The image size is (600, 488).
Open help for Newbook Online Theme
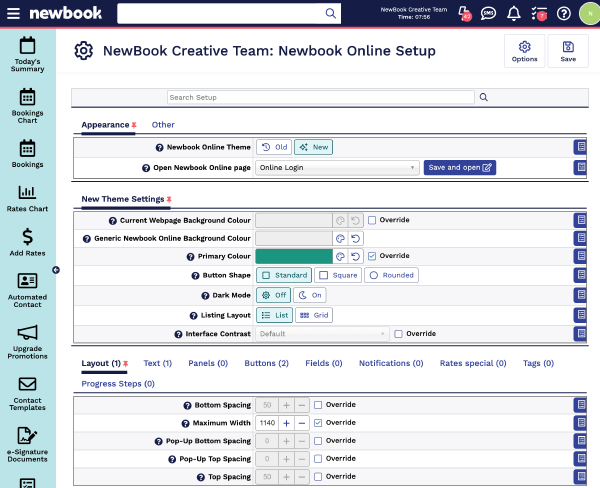pos(160,147)
